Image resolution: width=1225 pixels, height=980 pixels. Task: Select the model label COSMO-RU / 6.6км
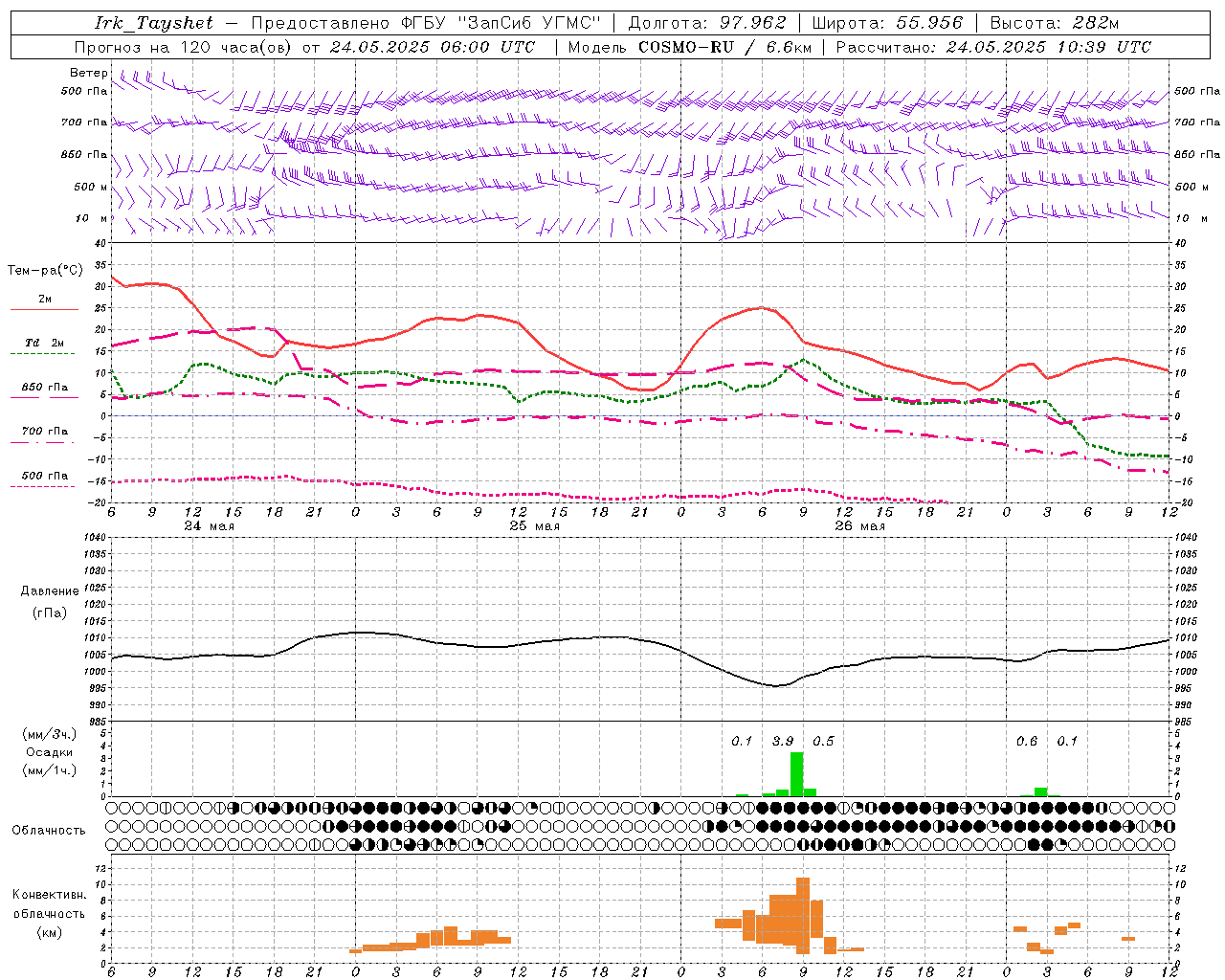(726, 47)
